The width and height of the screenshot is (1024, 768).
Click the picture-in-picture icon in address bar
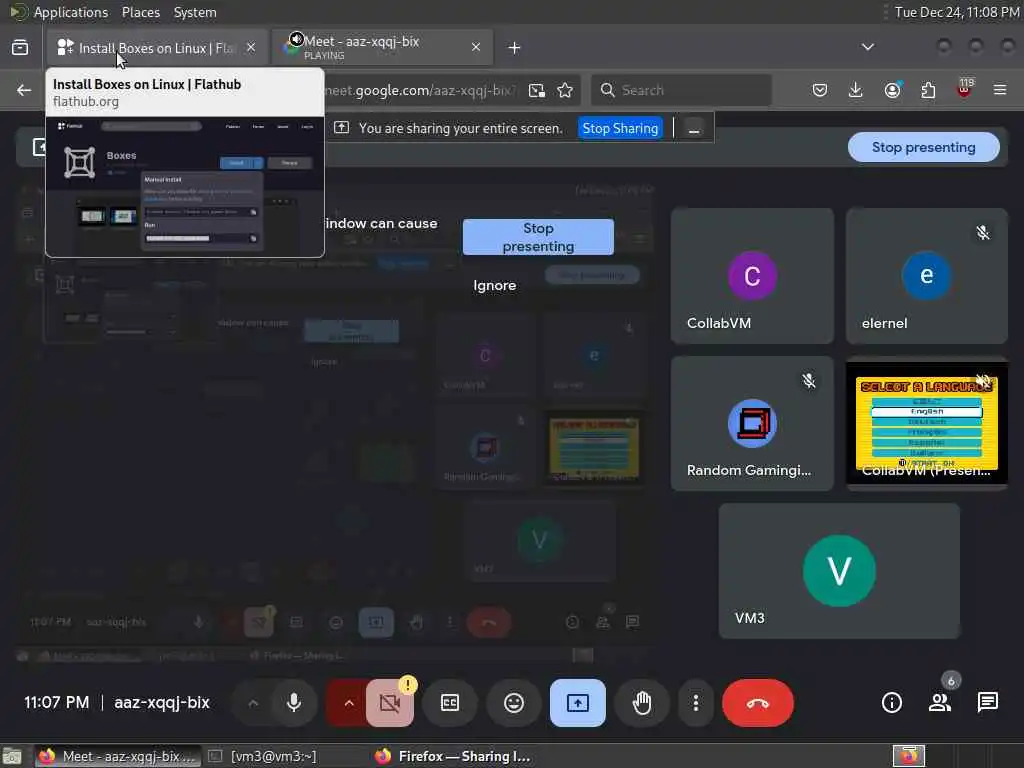point(537,90)
